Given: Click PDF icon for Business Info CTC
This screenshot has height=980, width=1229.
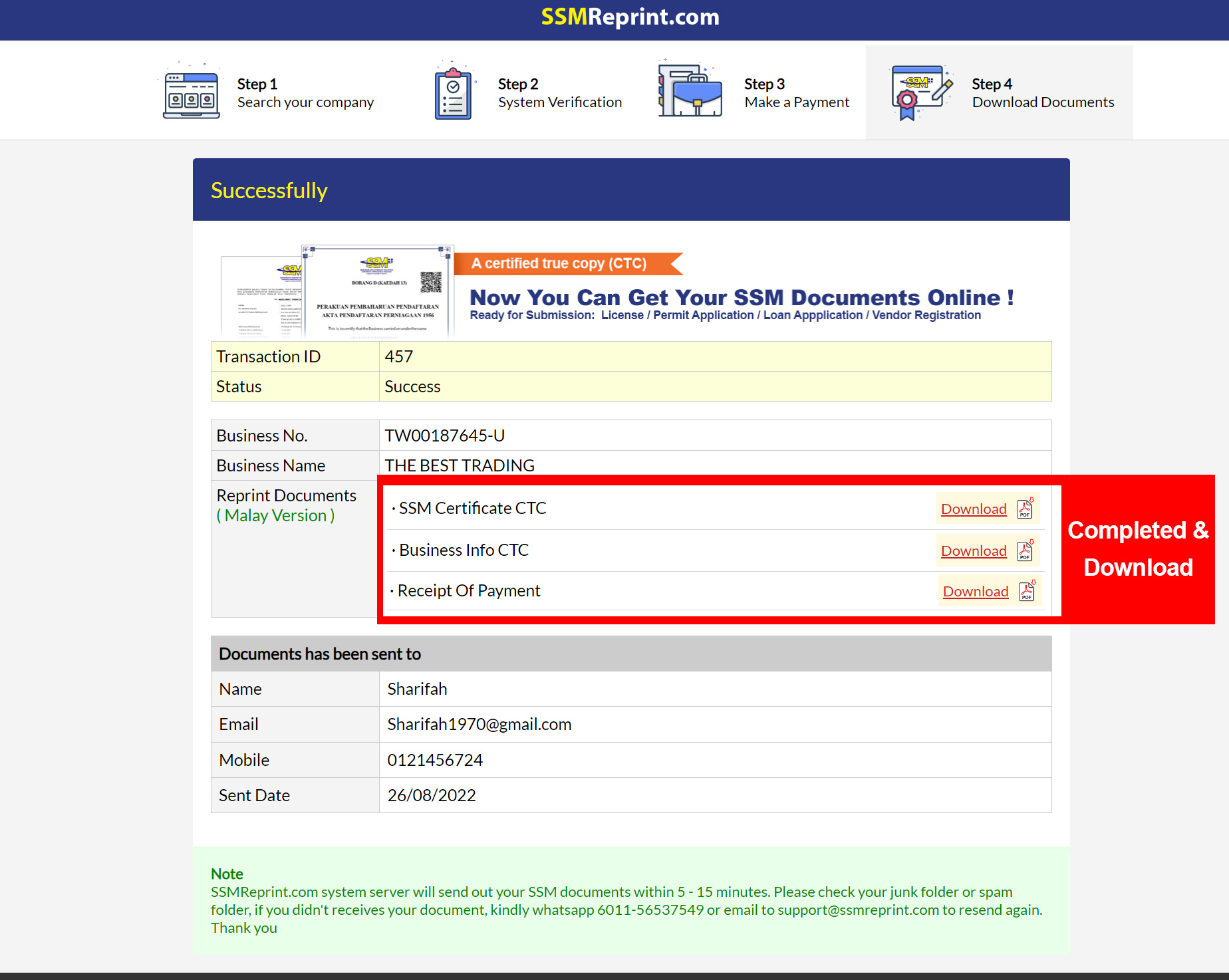Looking at the screenshot, I should click(1025, 550).
